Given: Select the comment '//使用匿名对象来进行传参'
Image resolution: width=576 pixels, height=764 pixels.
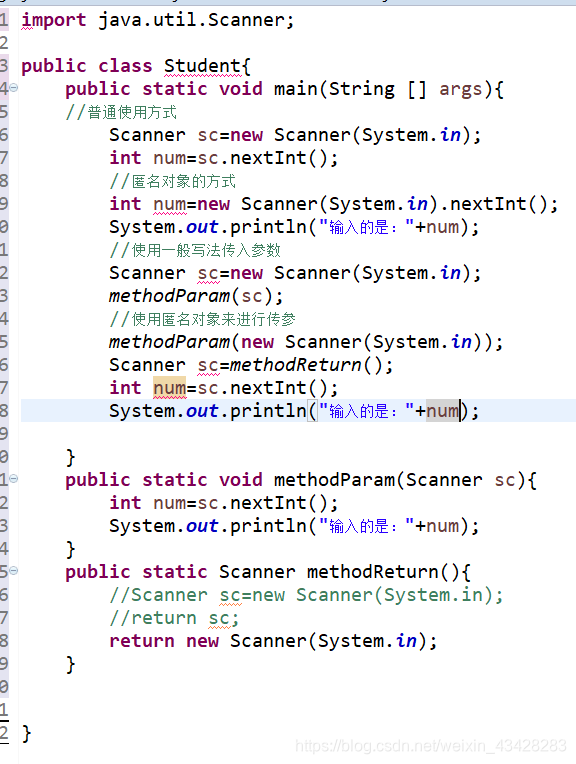Looking at the screenshot, I should [x=202, y=319].
